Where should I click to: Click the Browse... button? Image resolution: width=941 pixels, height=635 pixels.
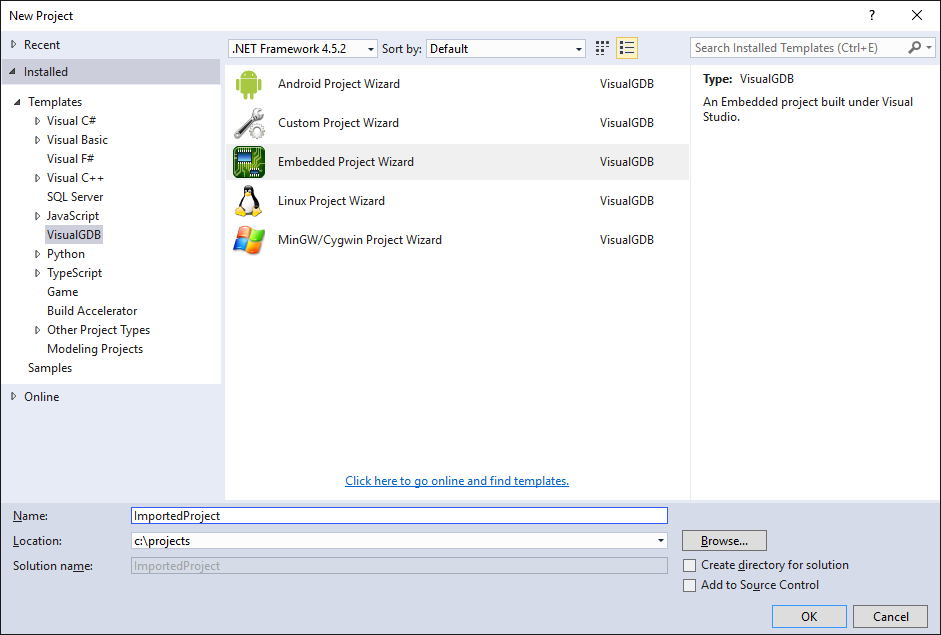tap(724, 541)
